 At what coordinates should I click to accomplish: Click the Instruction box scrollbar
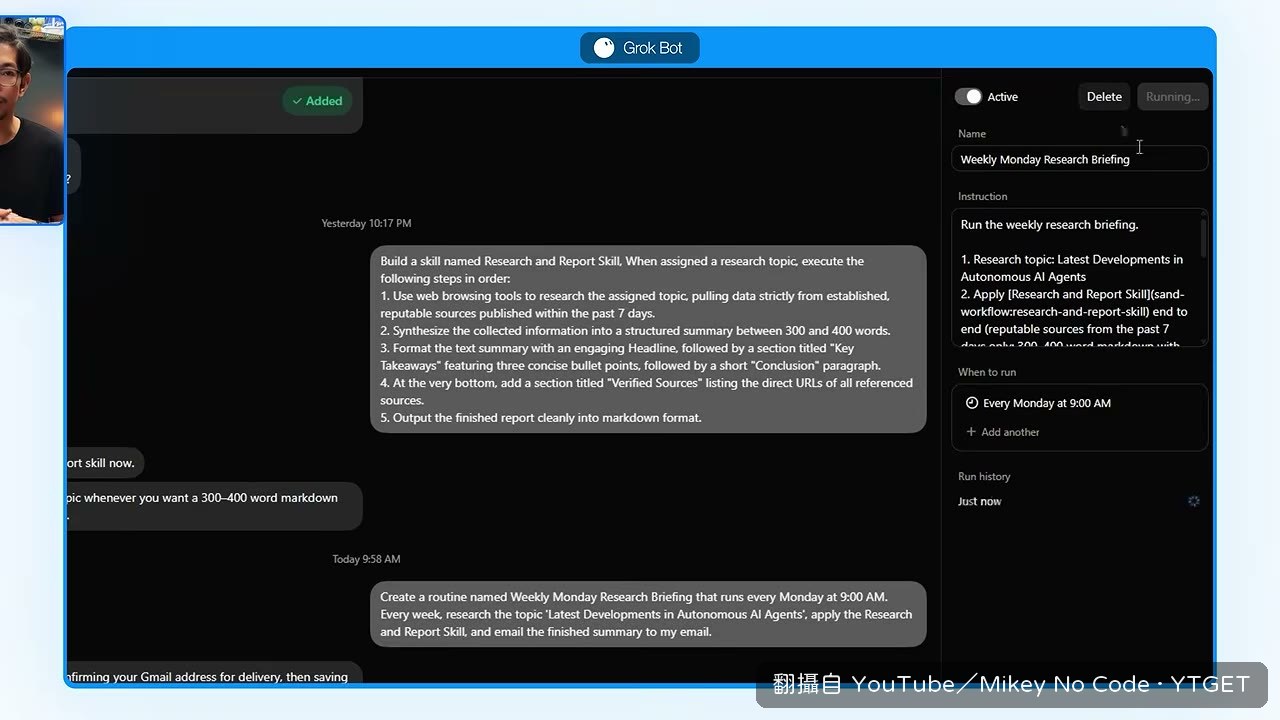pyautogui.click(x=1203, y=240)
